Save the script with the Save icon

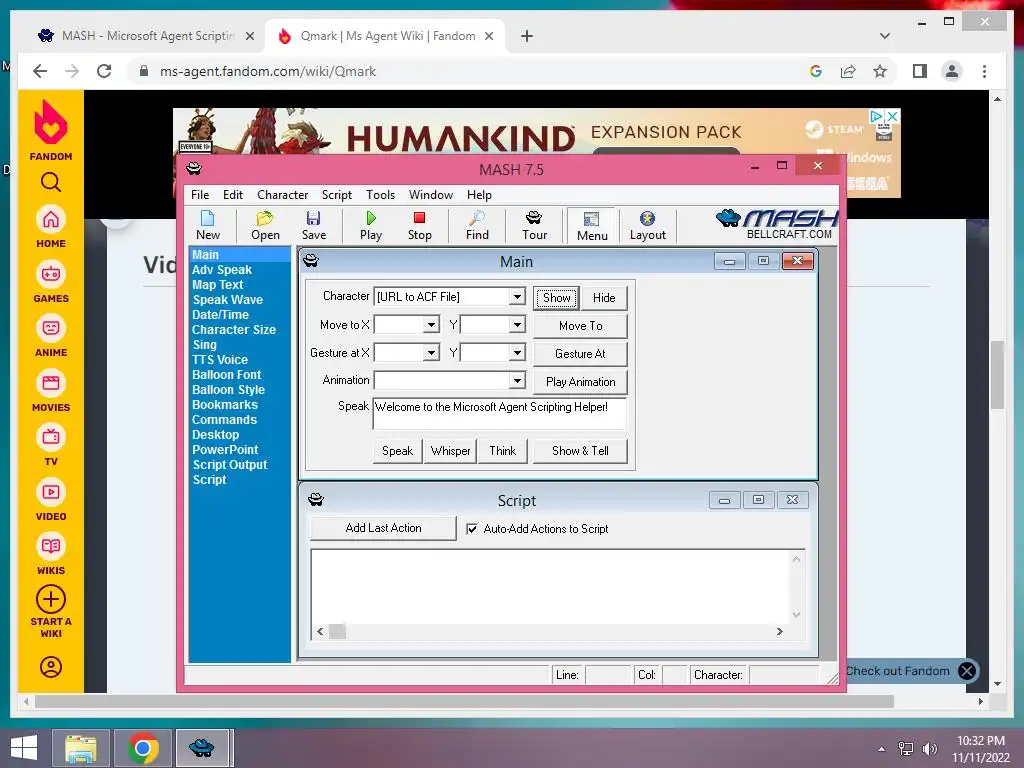point(313,225)
